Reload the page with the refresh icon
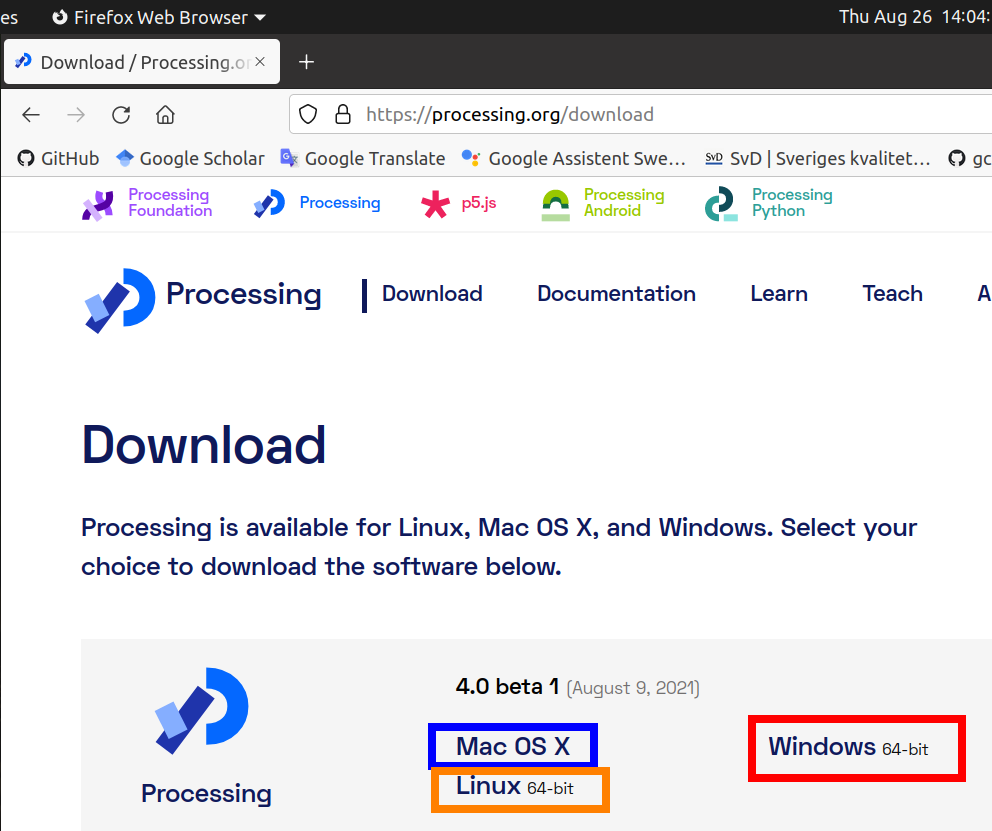This screenshot has height=831, width=992. 121,114
